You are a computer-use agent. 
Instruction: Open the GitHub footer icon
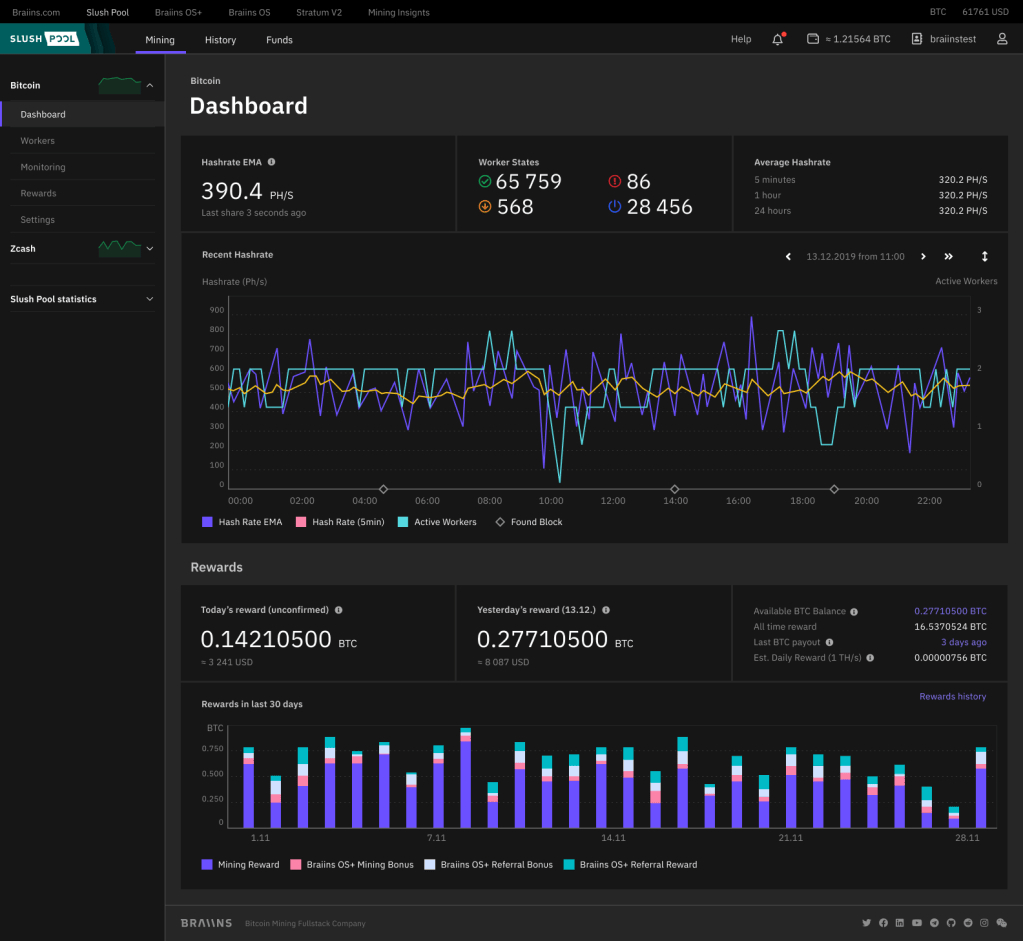[951, 923]
